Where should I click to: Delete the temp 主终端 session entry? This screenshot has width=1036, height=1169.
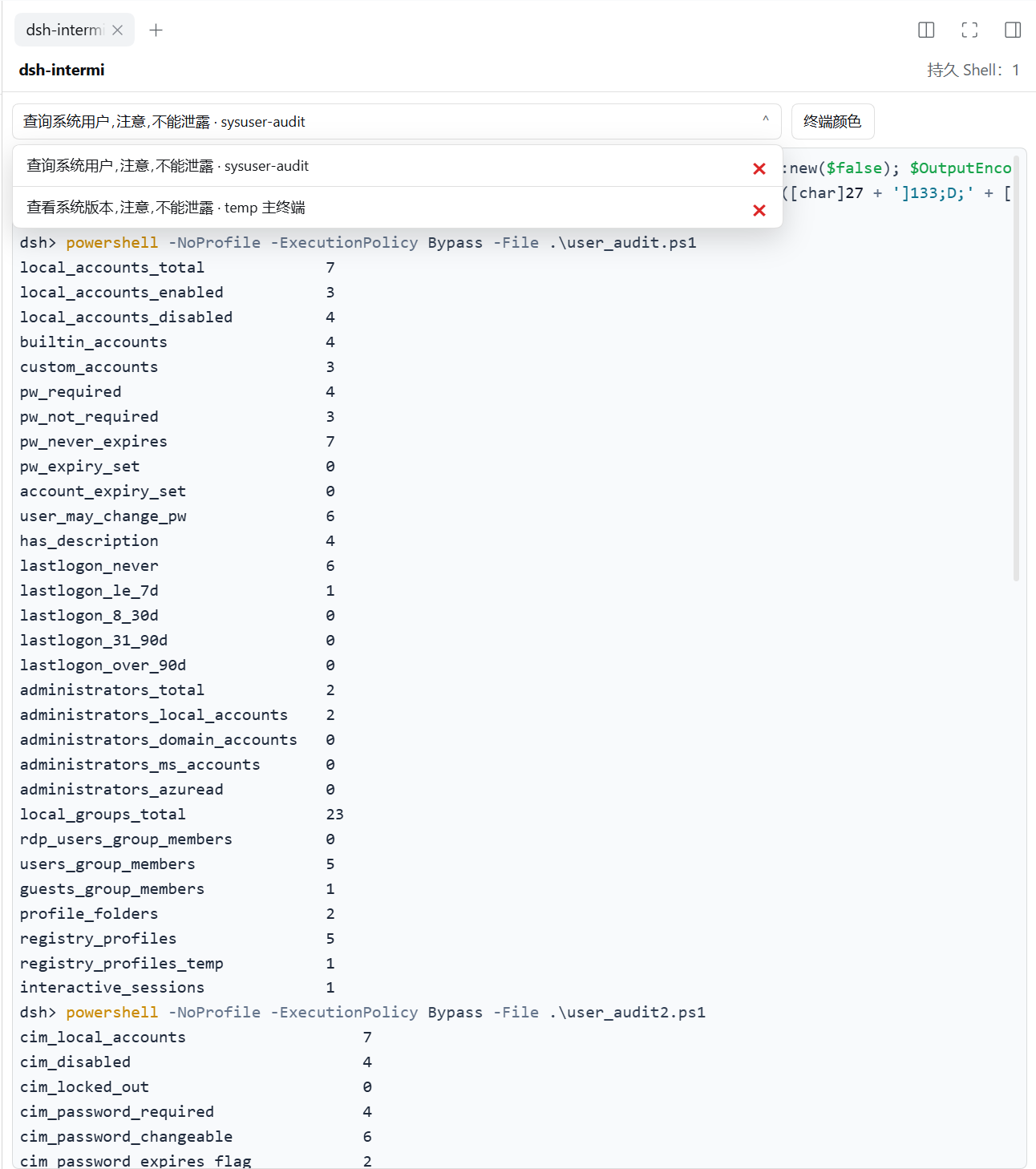pyautogui.click(x=759, y=210)
